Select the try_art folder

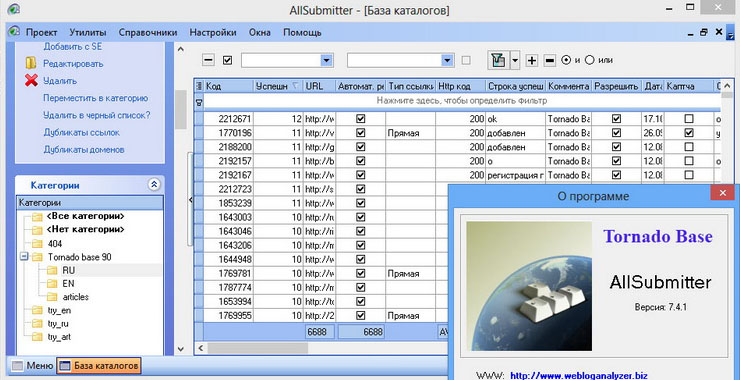pos(59,337)
